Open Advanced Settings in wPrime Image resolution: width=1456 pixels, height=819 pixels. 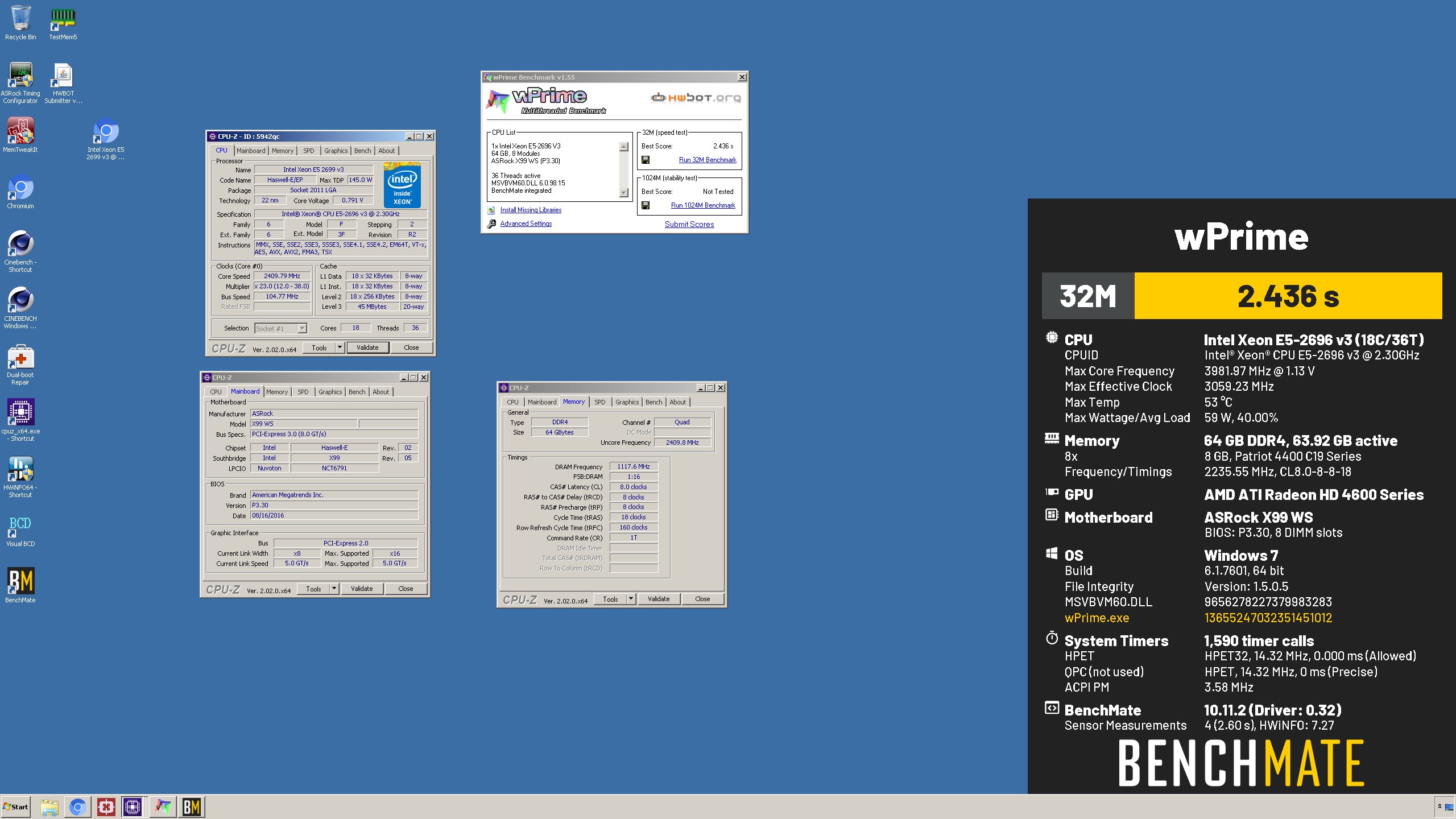526,224
